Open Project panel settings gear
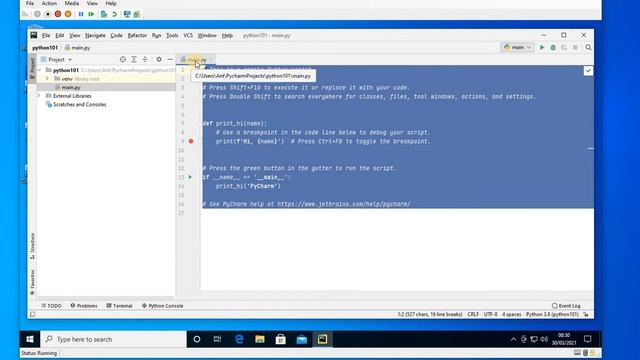This screenshot has width=640, height=360. (x=159, y=60)
